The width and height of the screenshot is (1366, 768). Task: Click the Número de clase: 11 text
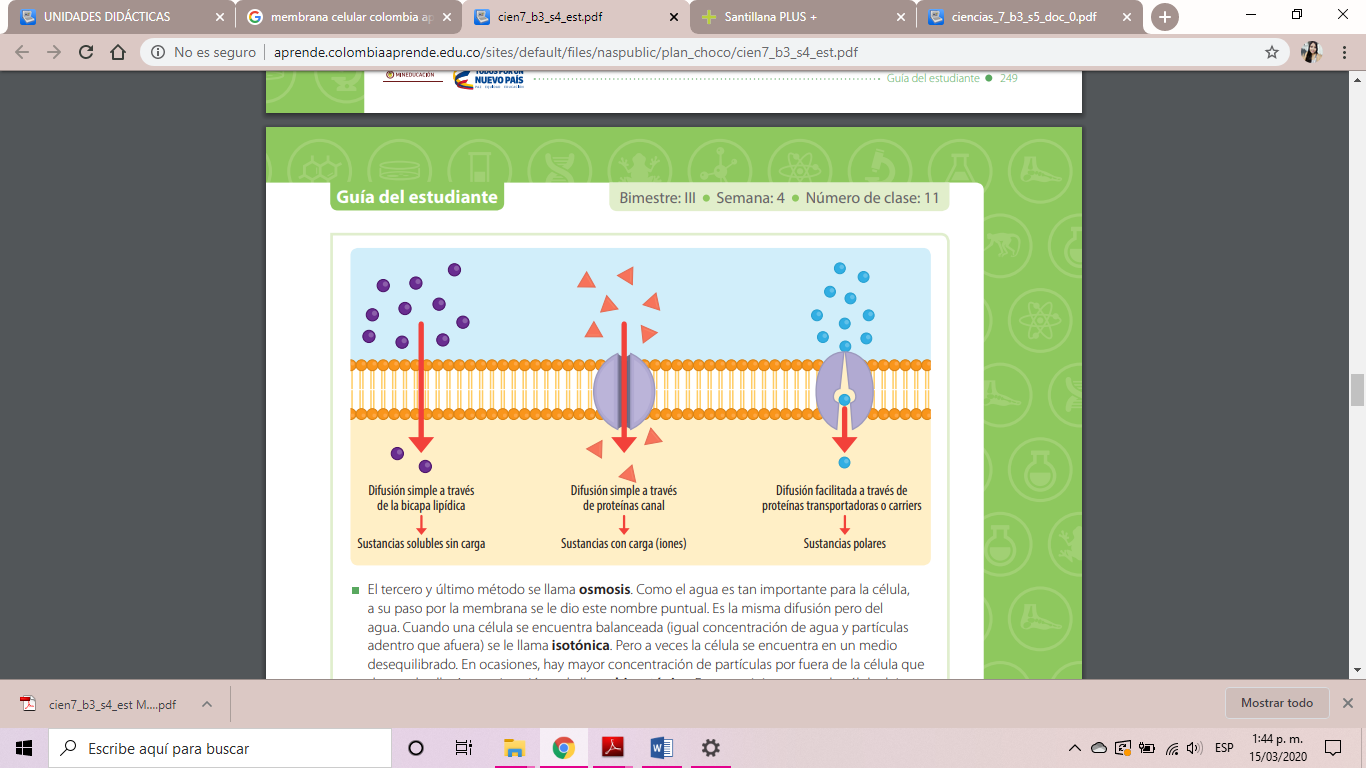point(872,198)
